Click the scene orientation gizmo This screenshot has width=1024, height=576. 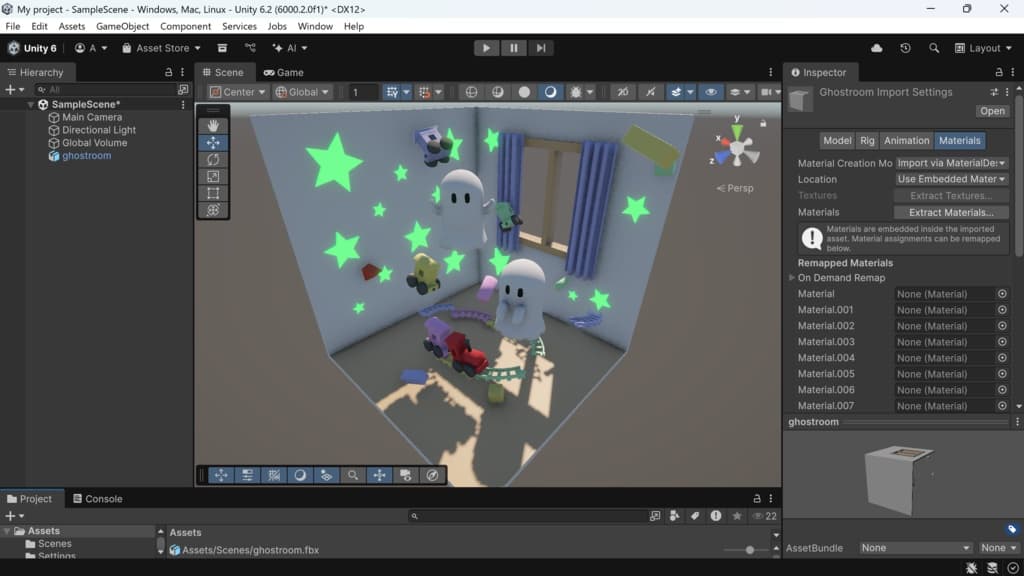pos(737,149)
